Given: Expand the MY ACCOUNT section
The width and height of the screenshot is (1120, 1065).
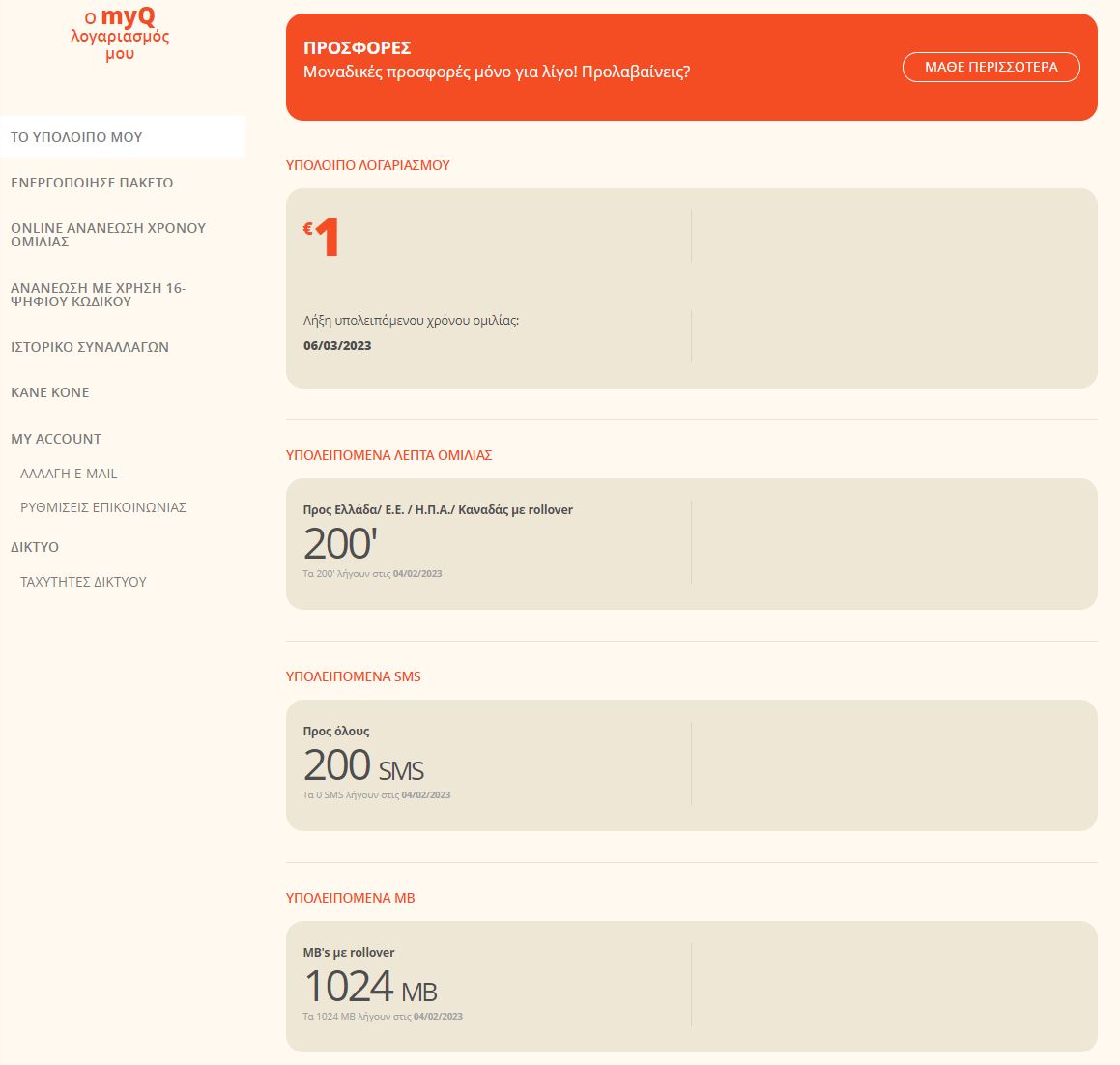Looking at the screenshot, I should pos(56,439).
